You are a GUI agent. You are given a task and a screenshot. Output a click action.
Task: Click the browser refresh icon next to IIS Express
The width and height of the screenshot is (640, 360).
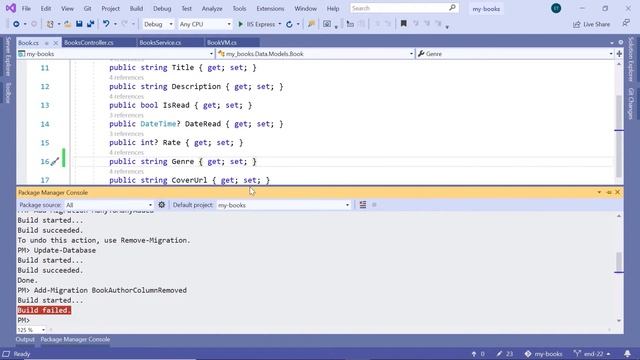coord(289,24)
